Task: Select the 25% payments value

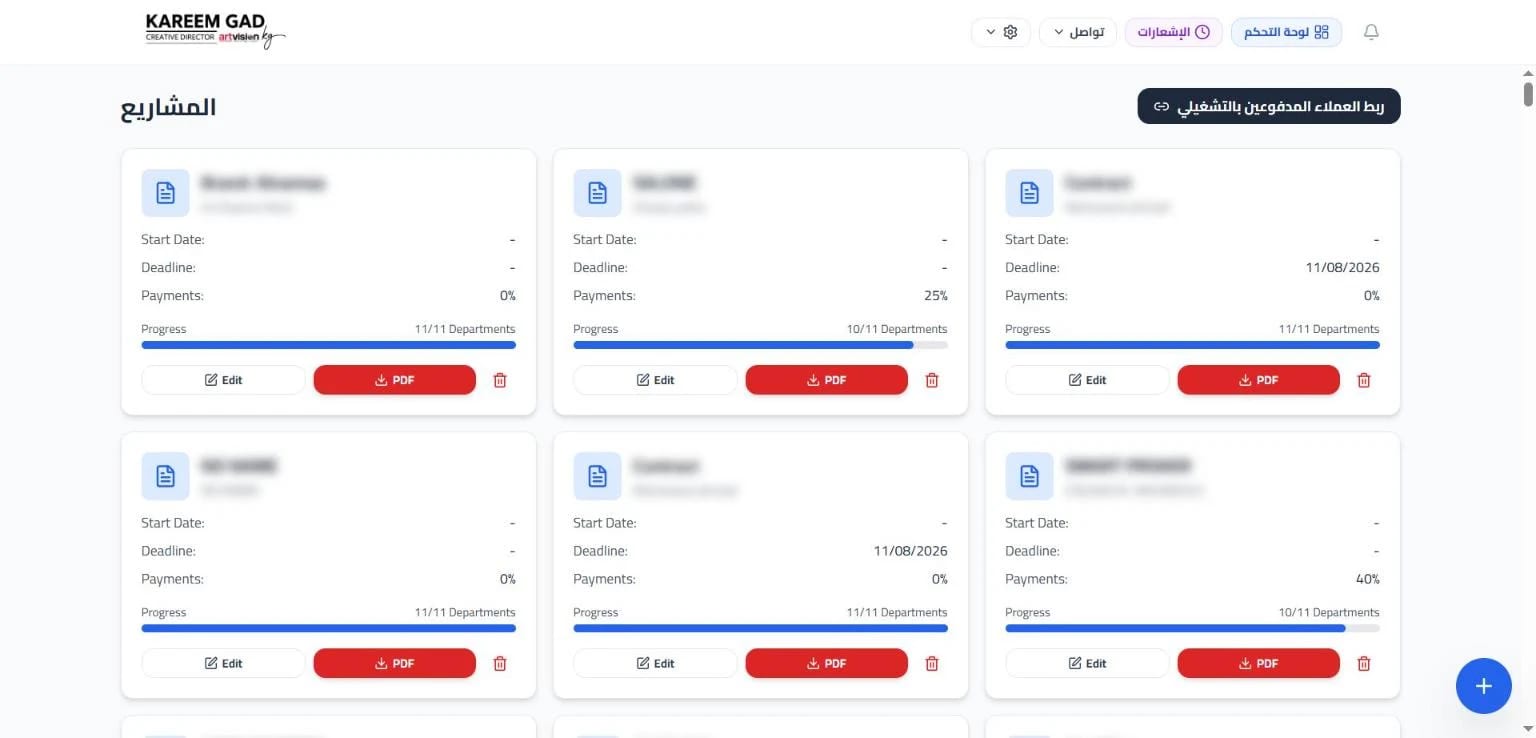Action: (936, 296)
